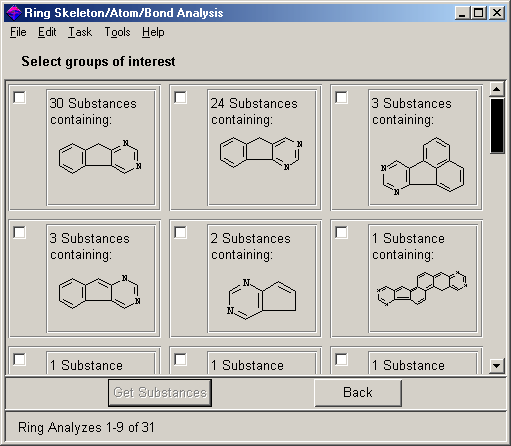Check the 30 Substances group checkbox

[19, 97]
